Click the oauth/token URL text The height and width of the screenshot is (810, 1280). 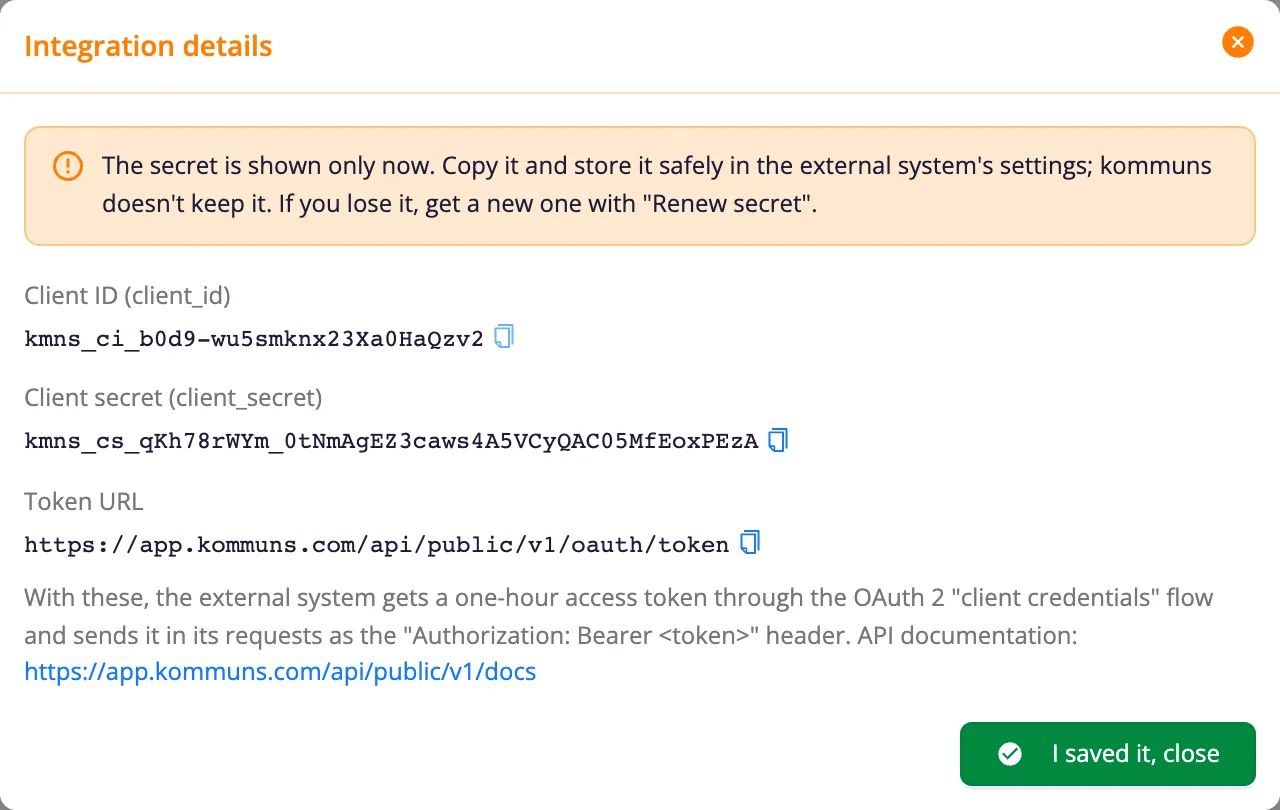377,545
